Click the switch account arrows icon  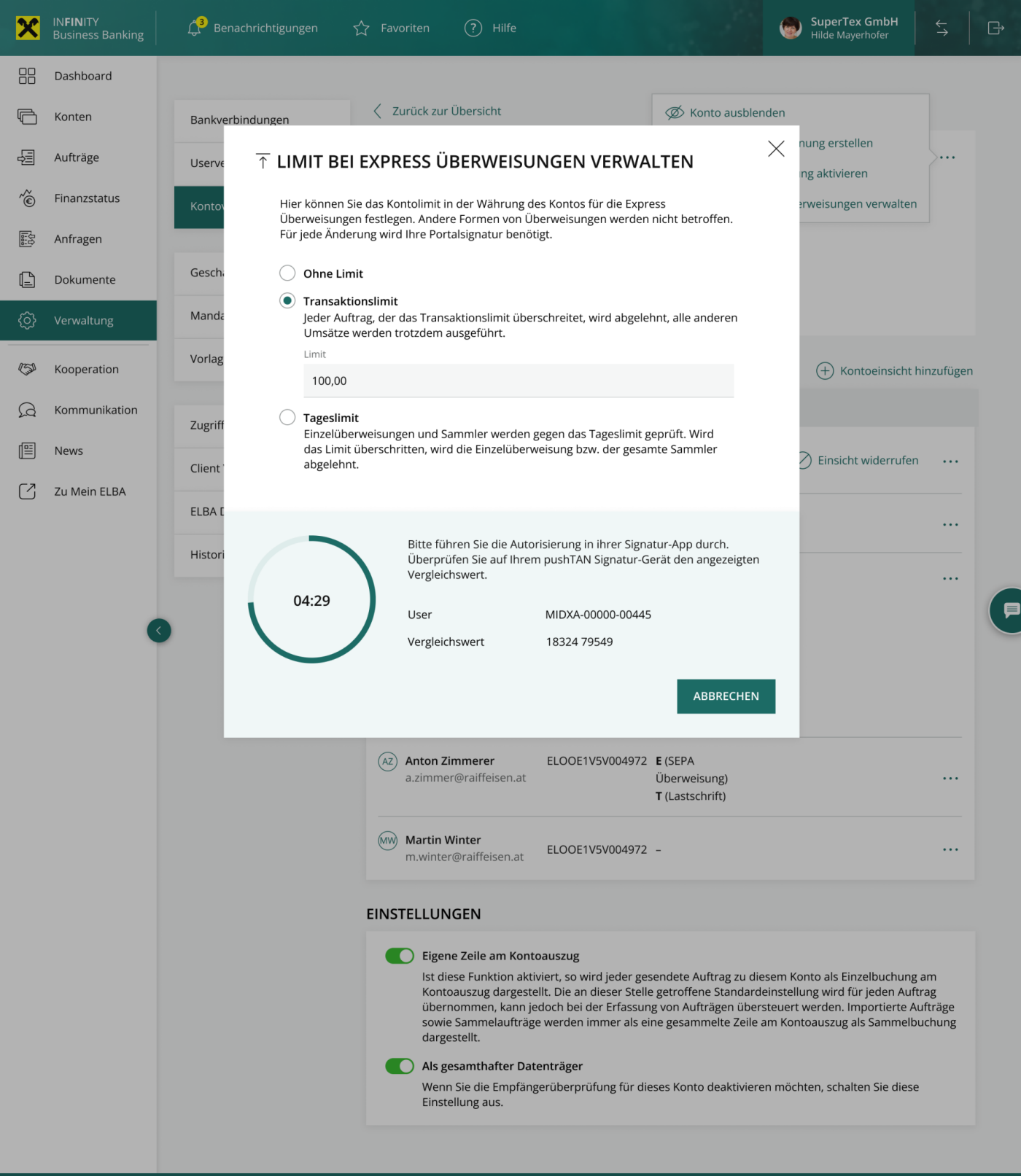942,28
